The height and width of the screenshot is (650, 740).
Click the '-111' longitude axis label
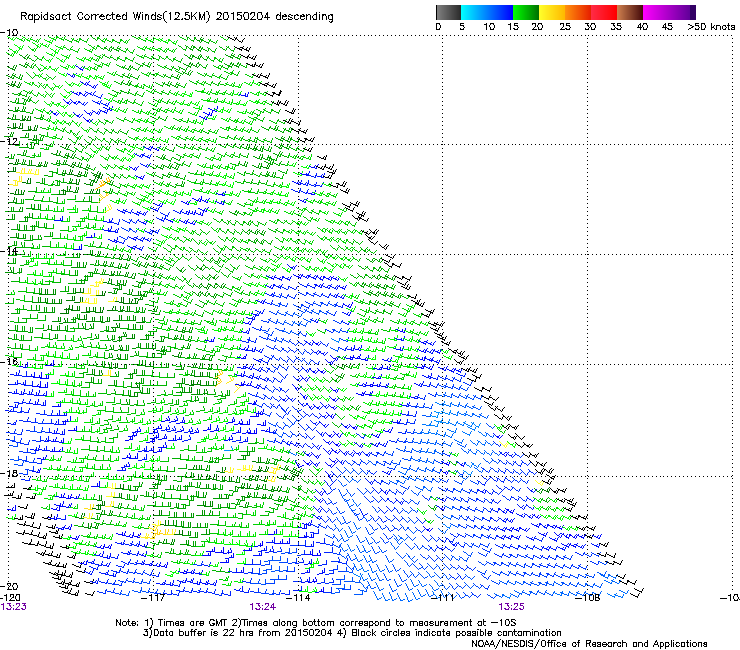click(442, 598)
